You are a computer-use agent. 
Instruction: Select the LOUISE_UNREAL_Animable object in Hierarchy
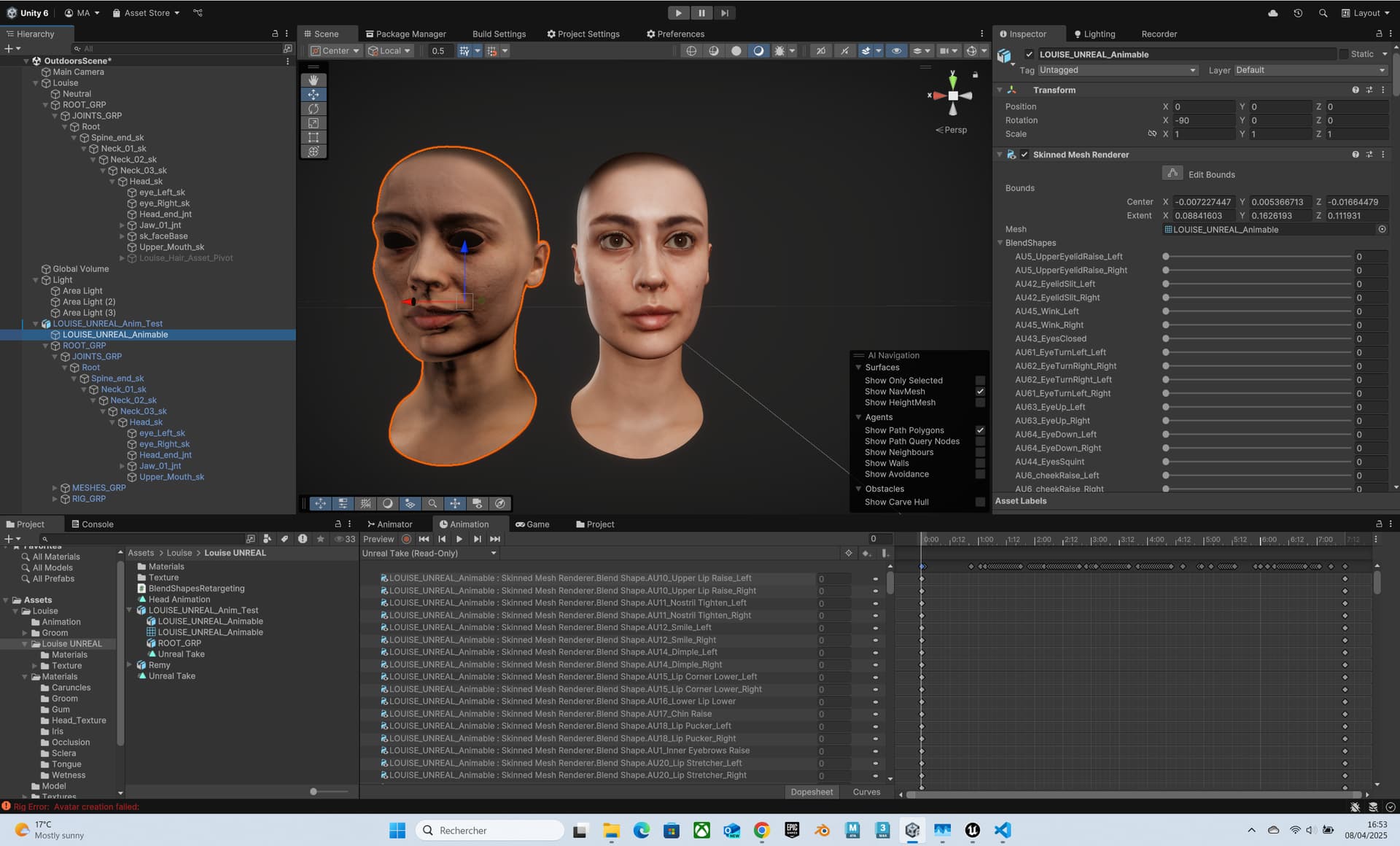(x=114, y=334)
